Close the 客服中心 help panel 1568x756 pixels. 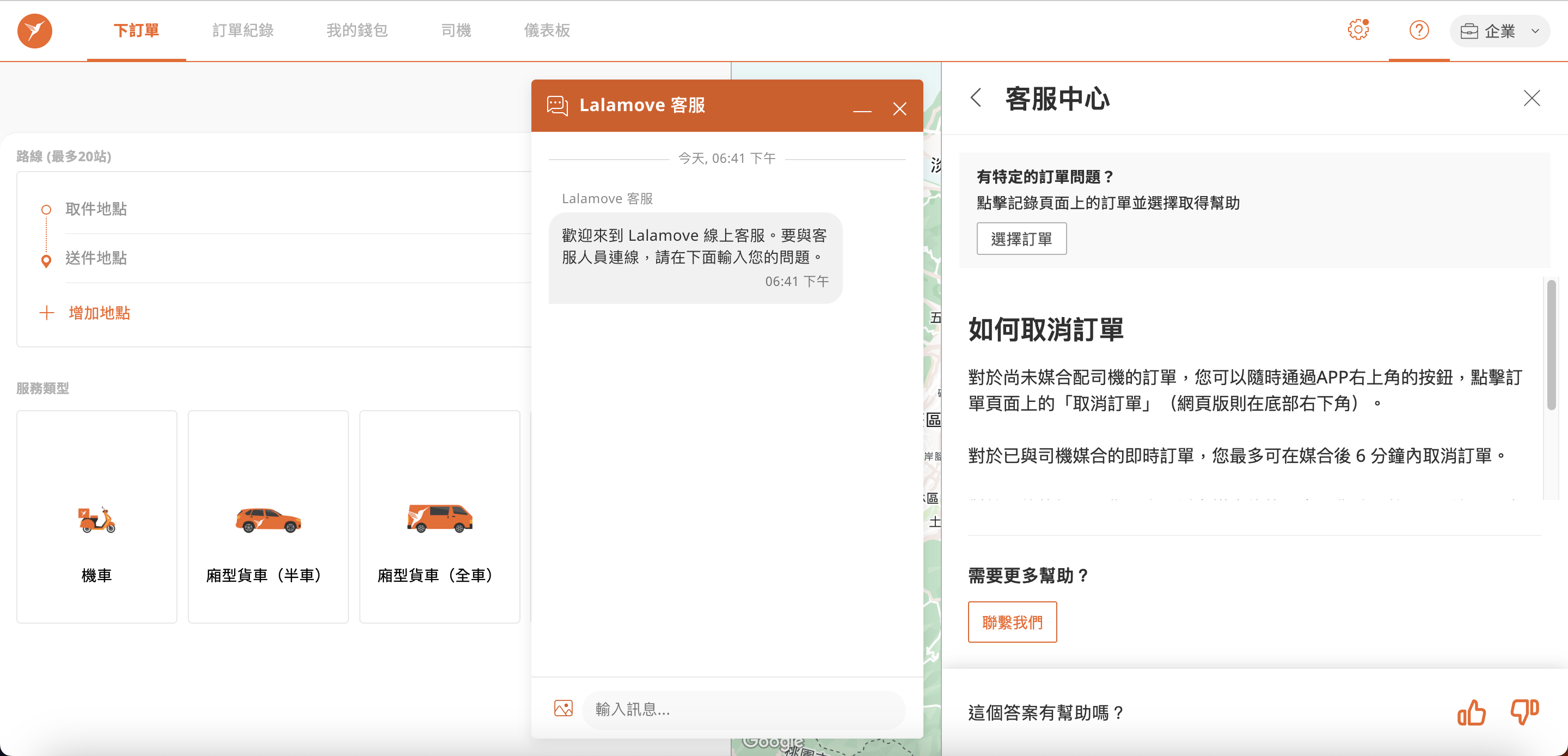1532,97
